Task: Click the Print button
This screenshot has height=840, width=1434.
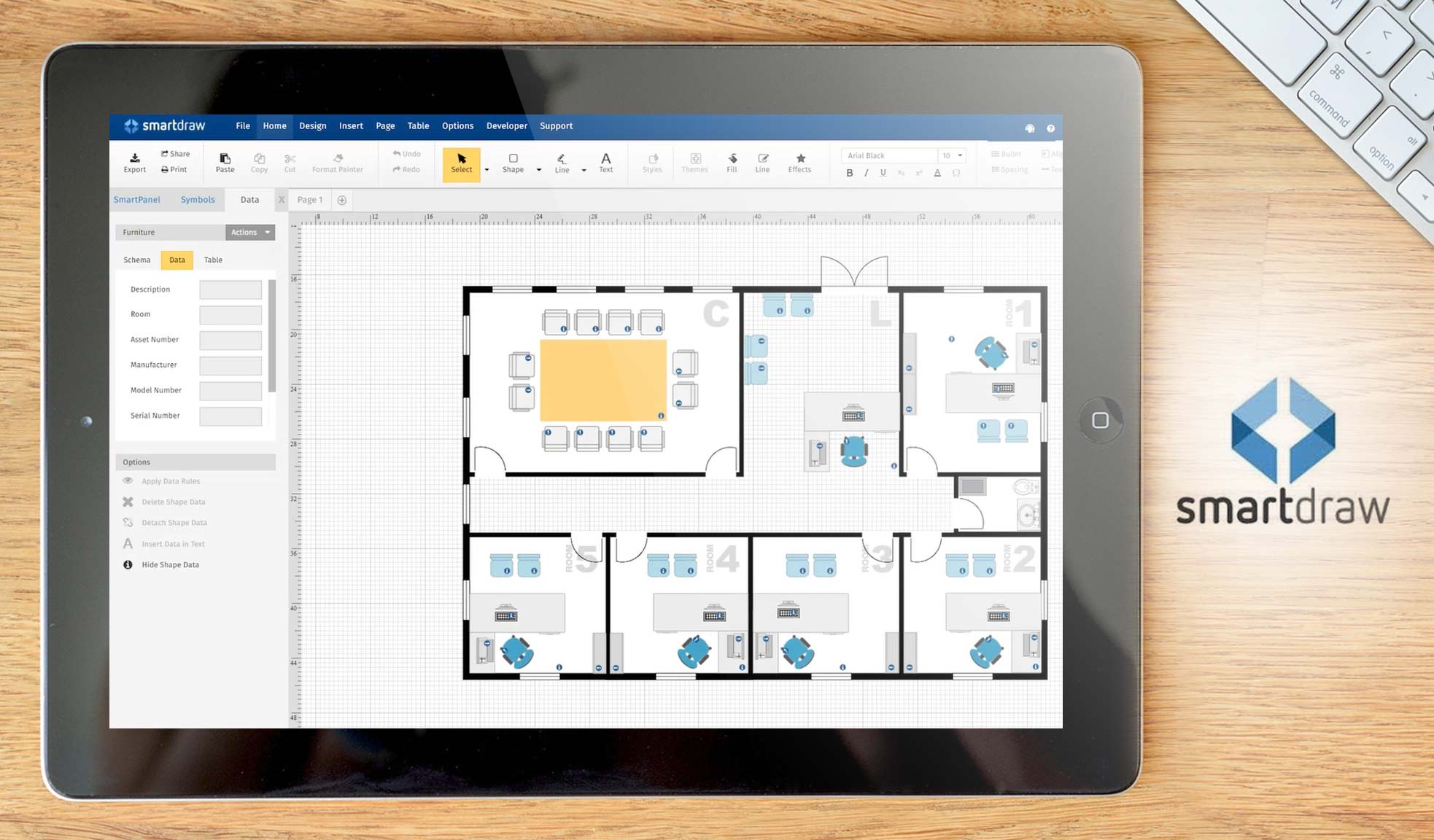Action: click(174, 169)
